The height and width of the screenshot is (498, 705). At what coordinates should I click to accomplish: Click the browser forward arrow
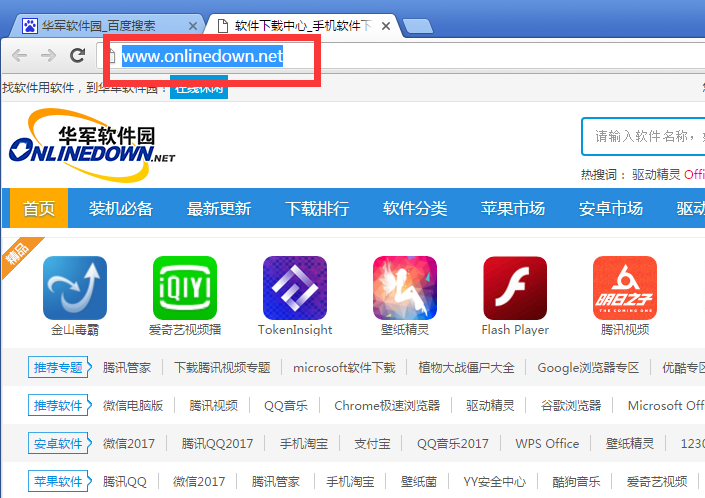pyautogui.click(x=48, y=56)
